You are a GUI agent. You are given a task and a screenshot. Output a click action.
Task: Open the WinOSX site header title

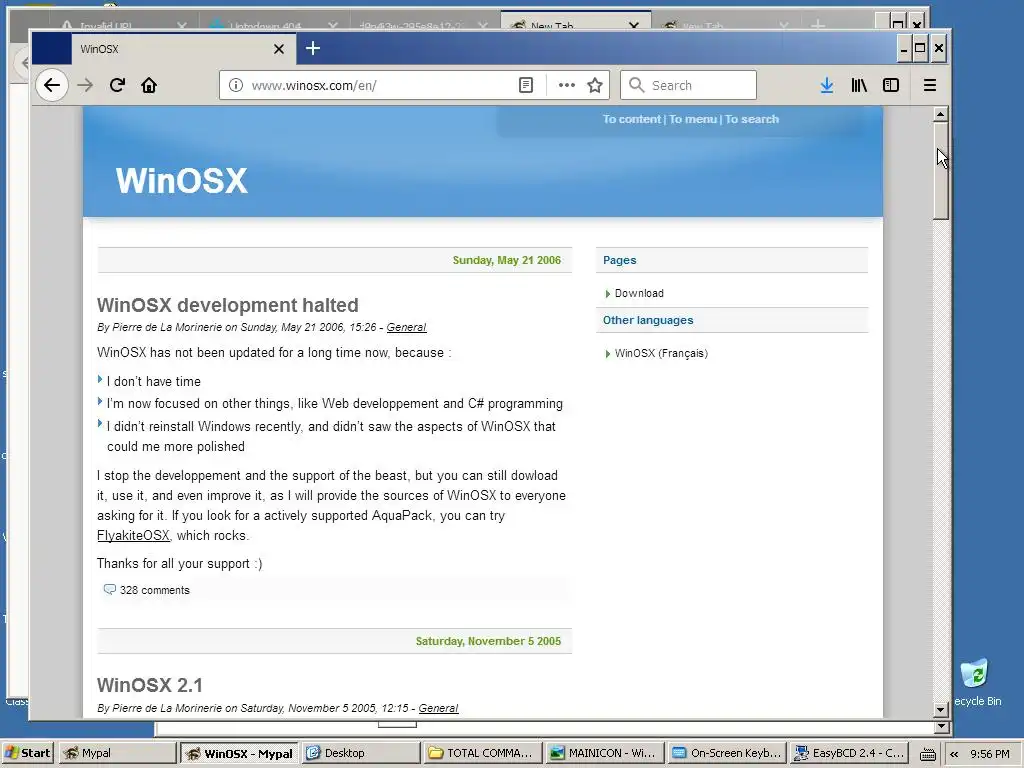click(182, 181)
